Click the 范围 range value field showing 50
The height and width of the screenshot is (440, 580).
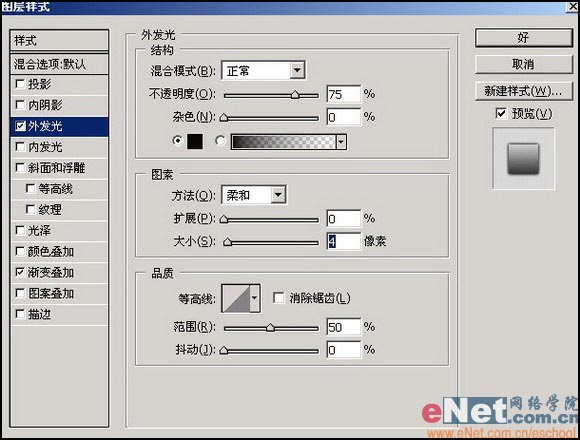coord(344,327)
